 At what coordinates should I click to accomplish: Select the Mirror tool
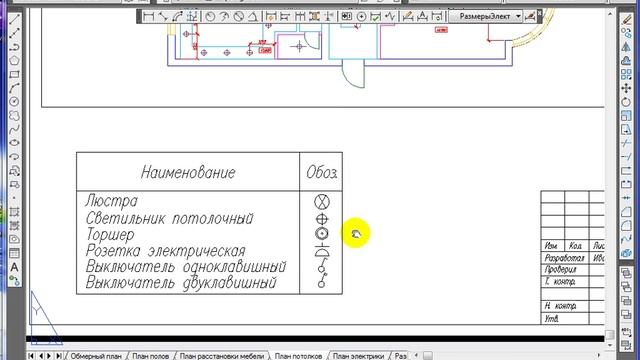[626, 47]
